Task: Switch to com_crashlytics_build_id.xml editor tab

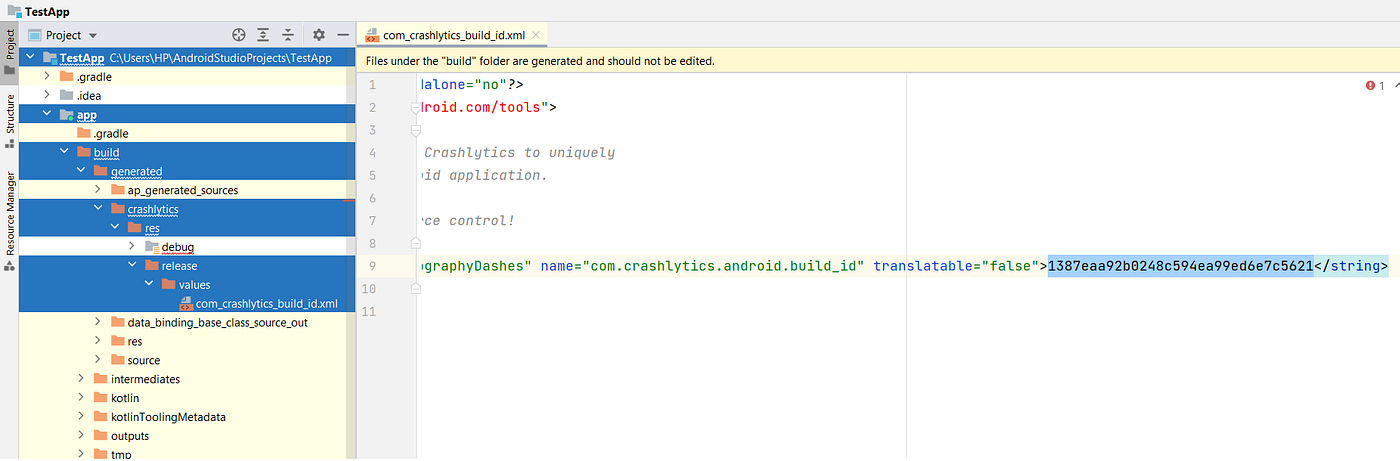Action: (x=453, y=35)
